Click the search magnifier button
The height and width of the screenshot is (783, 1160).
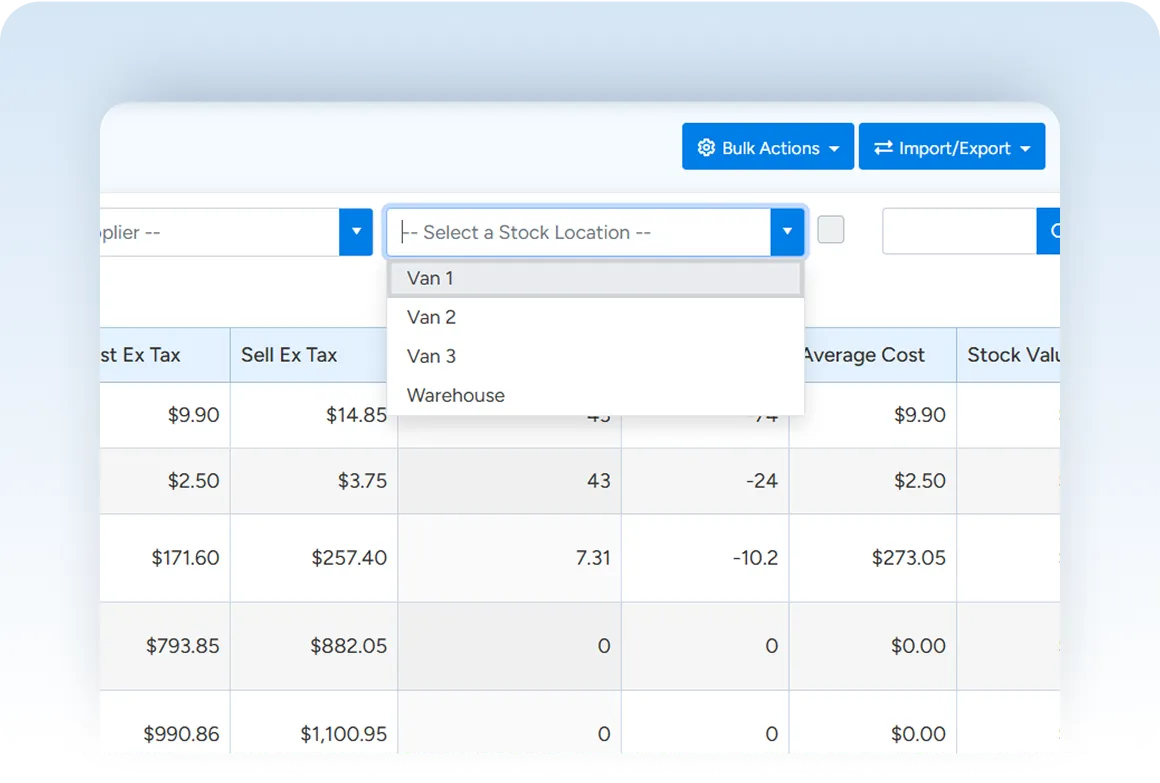(x=1049, y=232)
